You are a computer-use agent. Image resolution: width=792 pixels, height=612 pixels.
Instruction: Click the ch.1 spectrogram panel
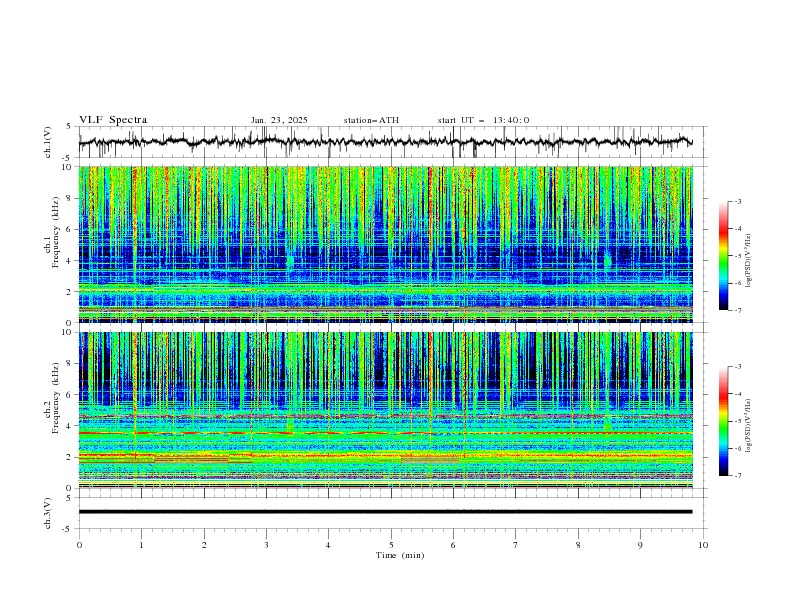pyautogui.click(x=386, y=244)
